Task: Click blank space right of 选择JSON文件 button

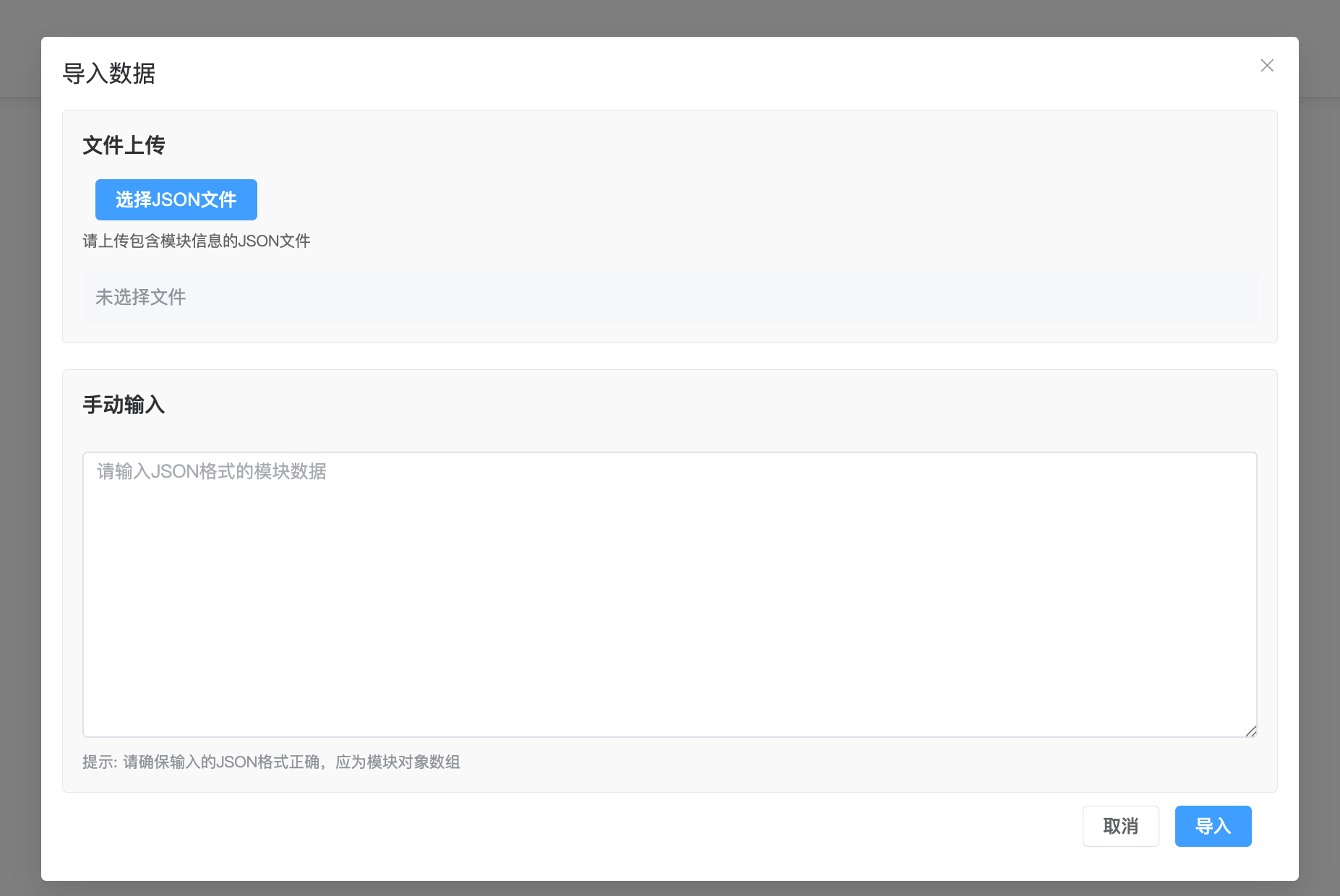Action: [650, 199]
